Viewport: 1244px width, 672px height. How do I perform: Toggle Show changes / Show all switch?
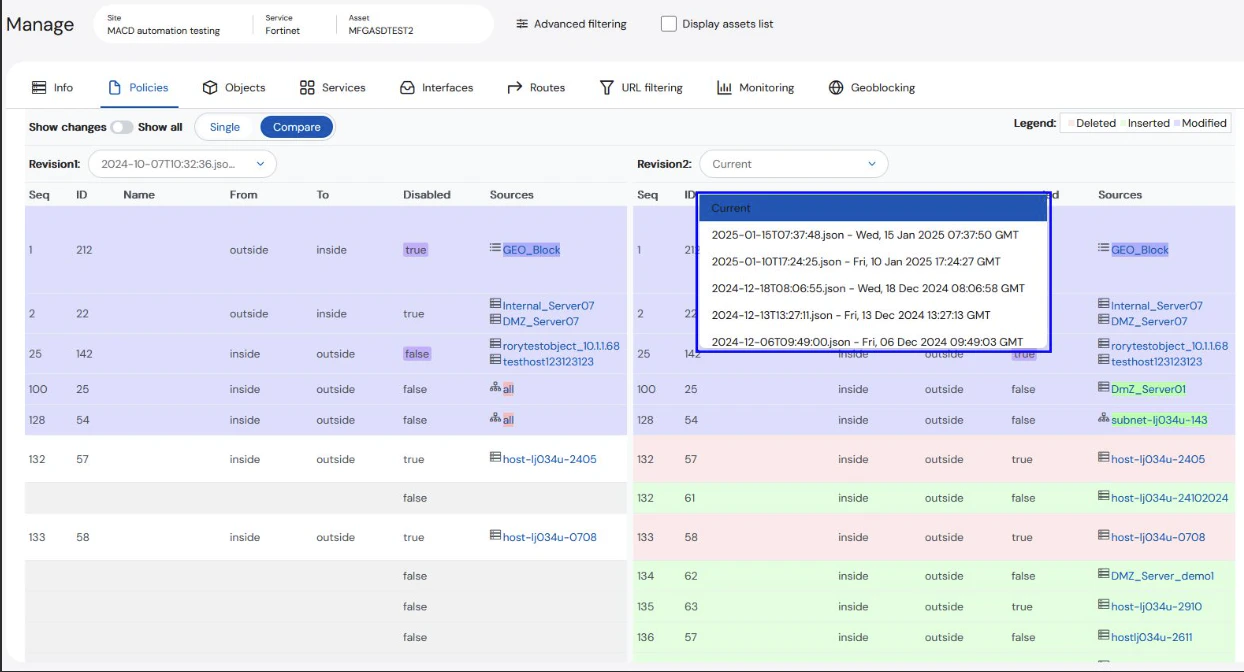click(122, 127)
